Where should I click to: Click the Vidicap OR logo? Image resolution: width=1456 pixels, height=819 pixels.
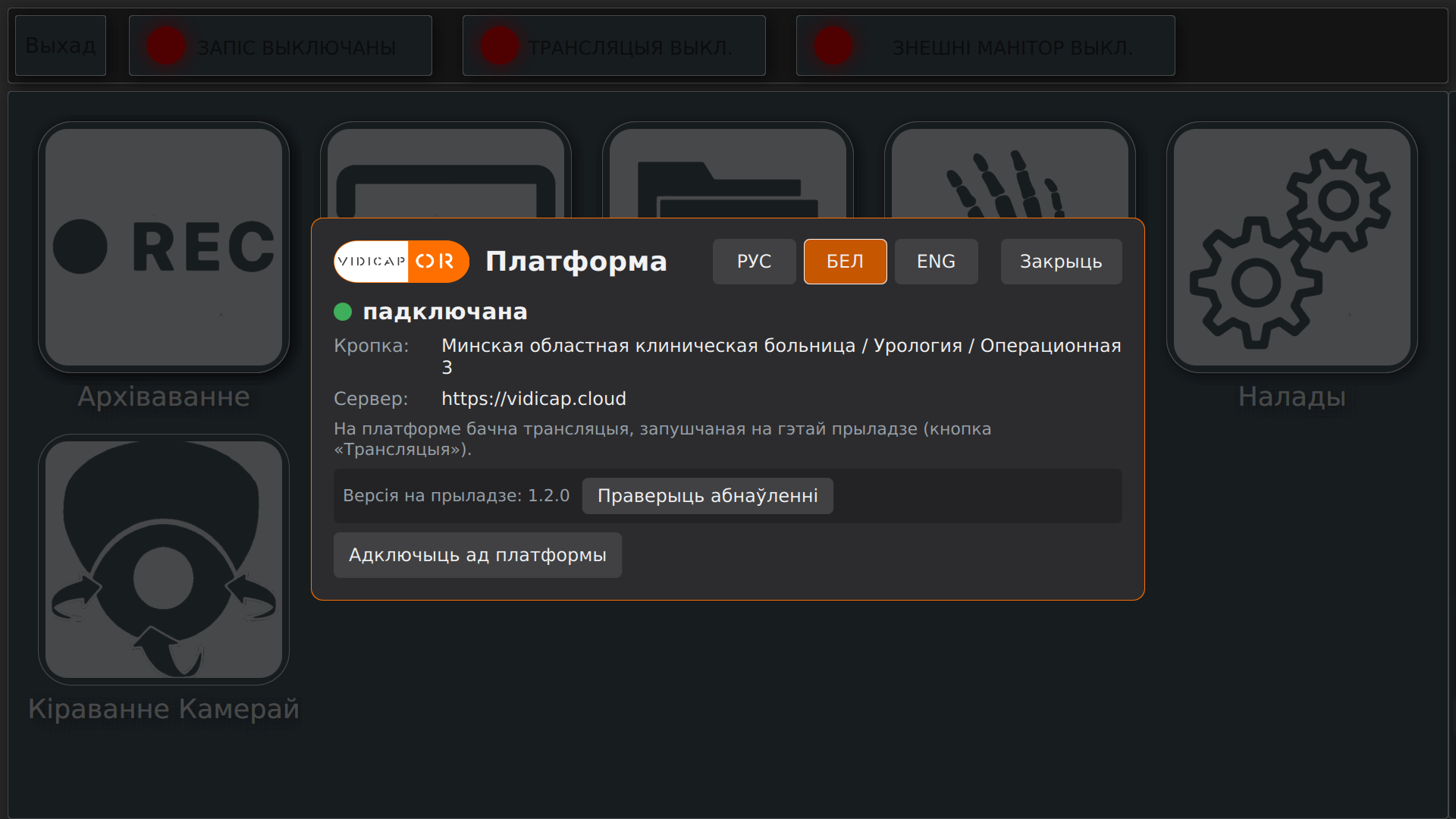pyautogui.click(x=401, y=262)
